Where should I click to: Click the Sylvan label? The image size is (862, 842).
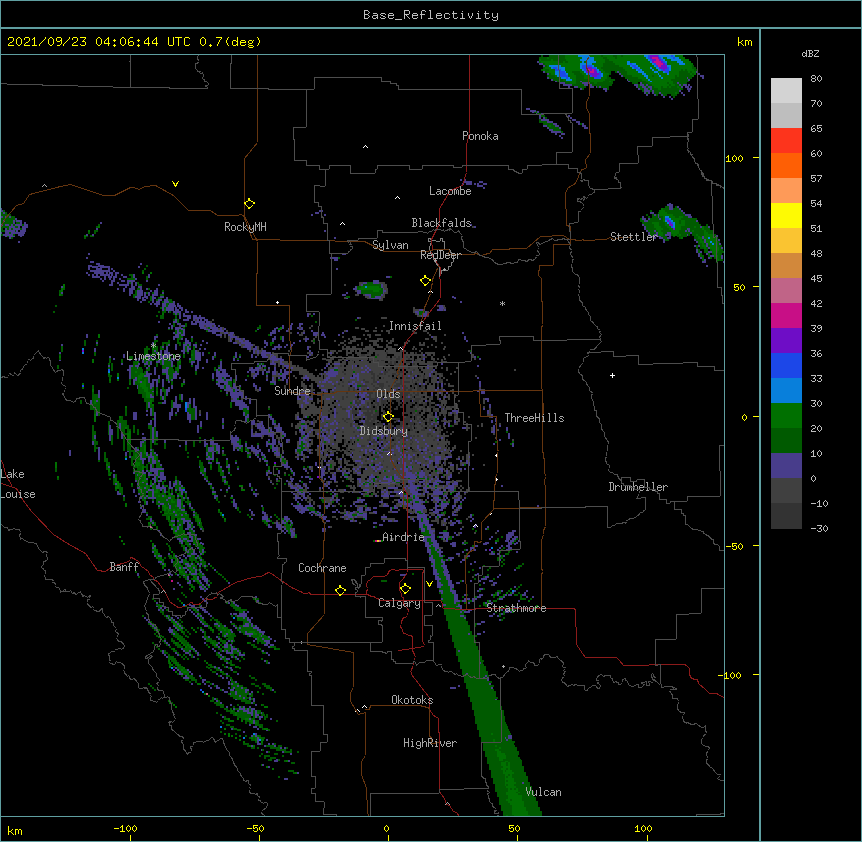(390, 245)
